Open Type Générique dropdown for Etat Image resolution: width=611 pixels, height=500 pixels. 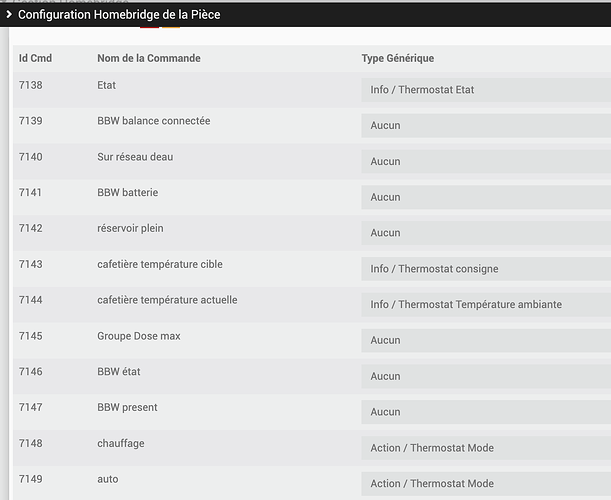485,90
